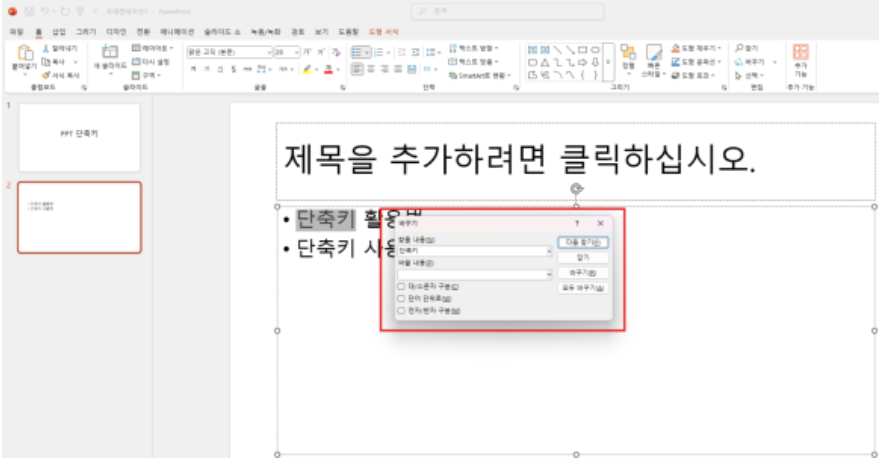The width and height of the screenshot is (883, 465).
Task: Enable the 대/소문자 구분 checkbox
Action: (x=402, y=286)
